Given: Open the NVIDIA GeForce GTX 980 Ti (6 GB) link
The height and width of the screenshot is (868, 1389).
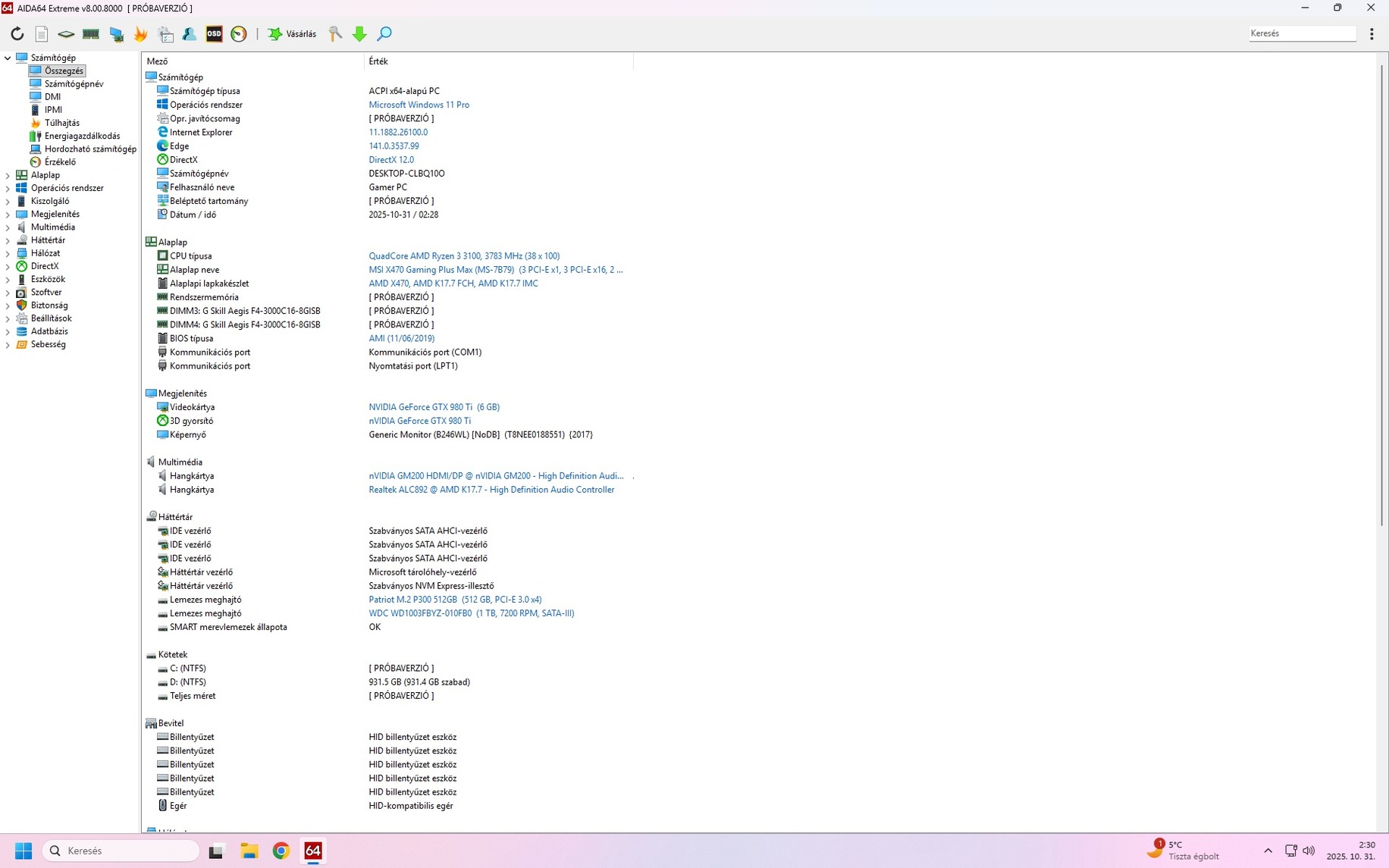Looking at the screenshot, I should point(434,407).
